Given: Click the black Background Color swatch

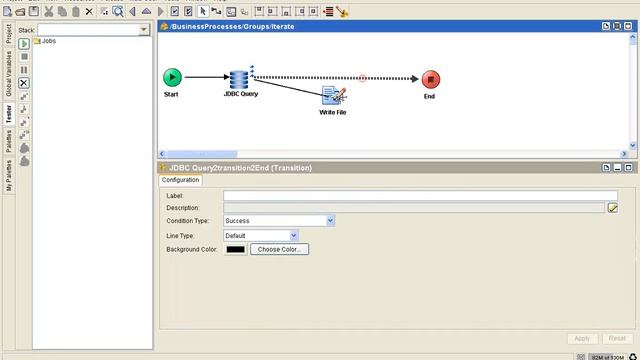Looking at the screenshot, I should tap(236, 249).
